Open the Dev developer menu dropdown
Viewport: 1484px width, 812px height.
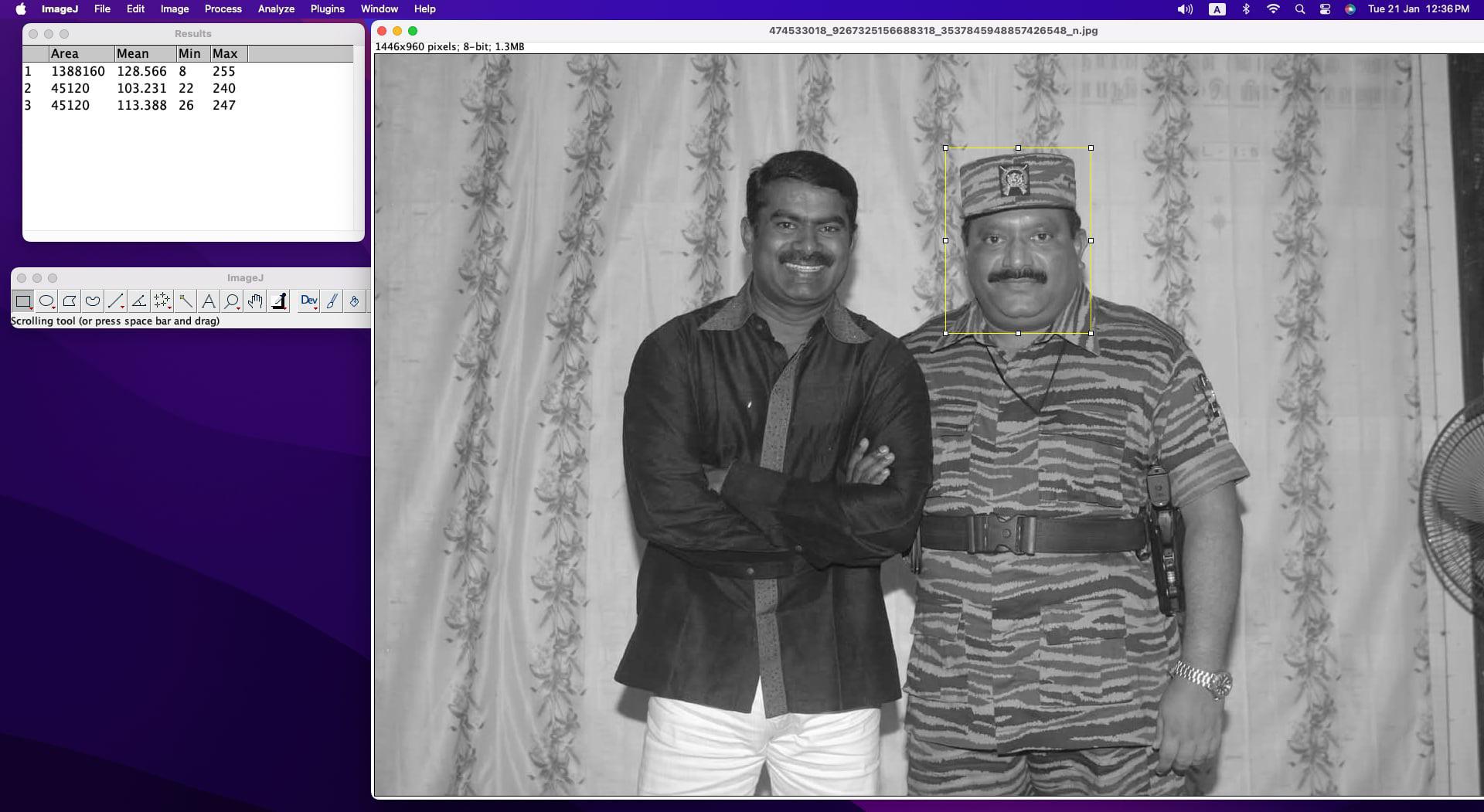(308, 301)
